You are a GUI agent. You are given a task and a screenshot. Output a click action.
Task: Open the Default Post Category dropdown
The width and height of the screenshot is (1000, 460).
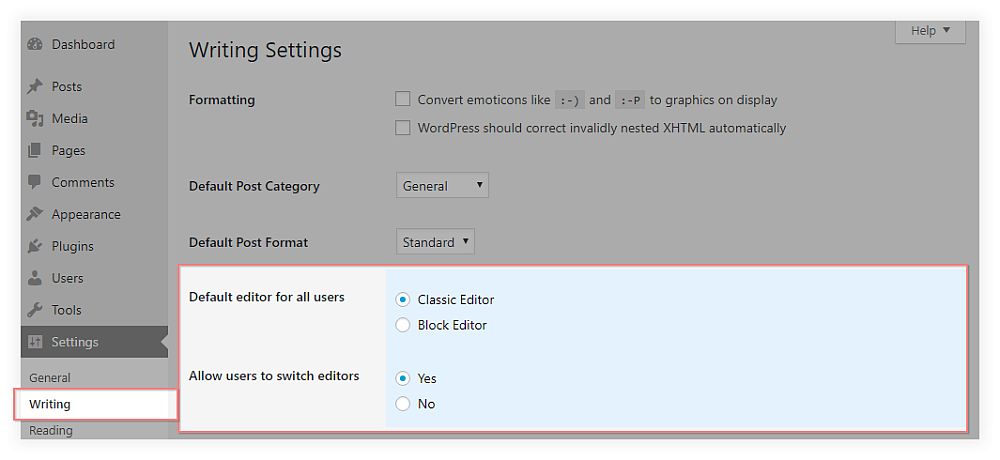[442, 186]
